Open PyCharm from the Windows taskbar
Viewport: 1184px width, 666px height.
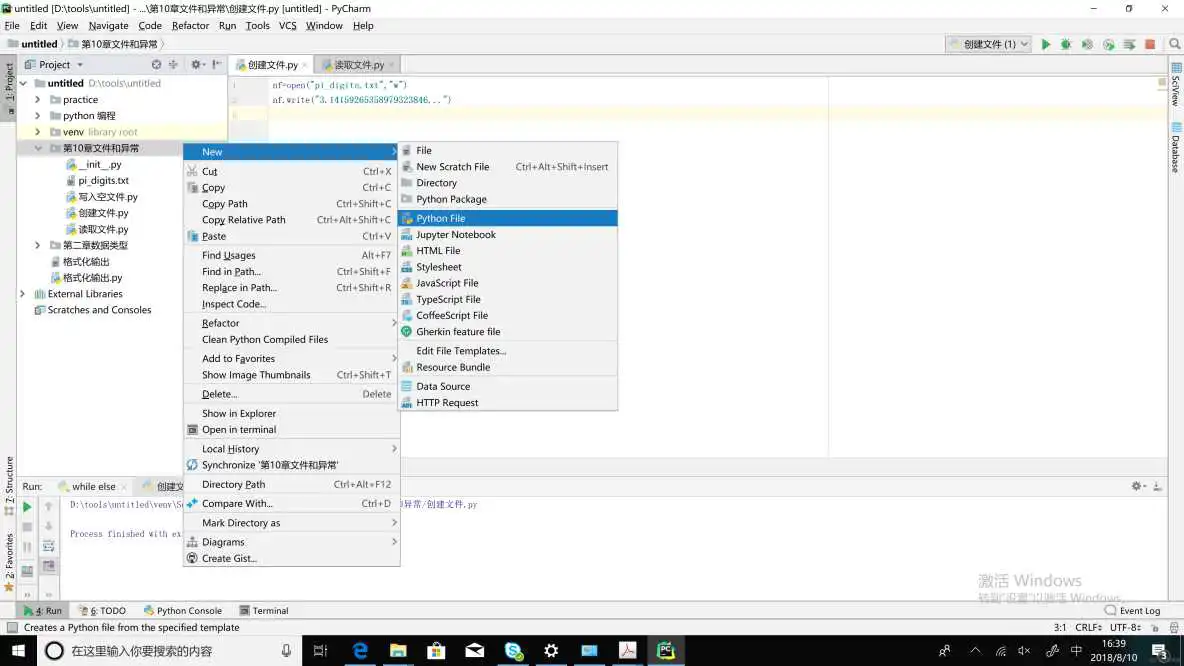[x=665, y=651]
